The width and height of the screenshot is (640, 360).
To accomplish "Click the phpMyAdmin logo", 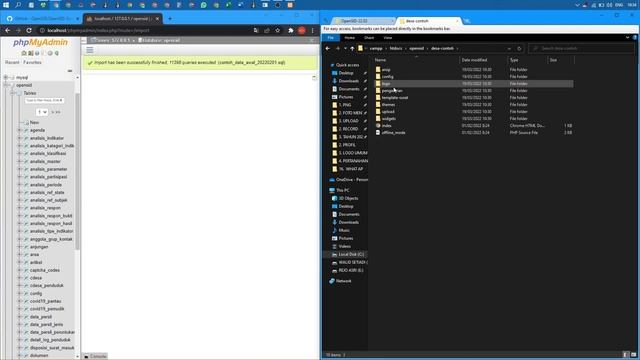I will click(40, 42).
